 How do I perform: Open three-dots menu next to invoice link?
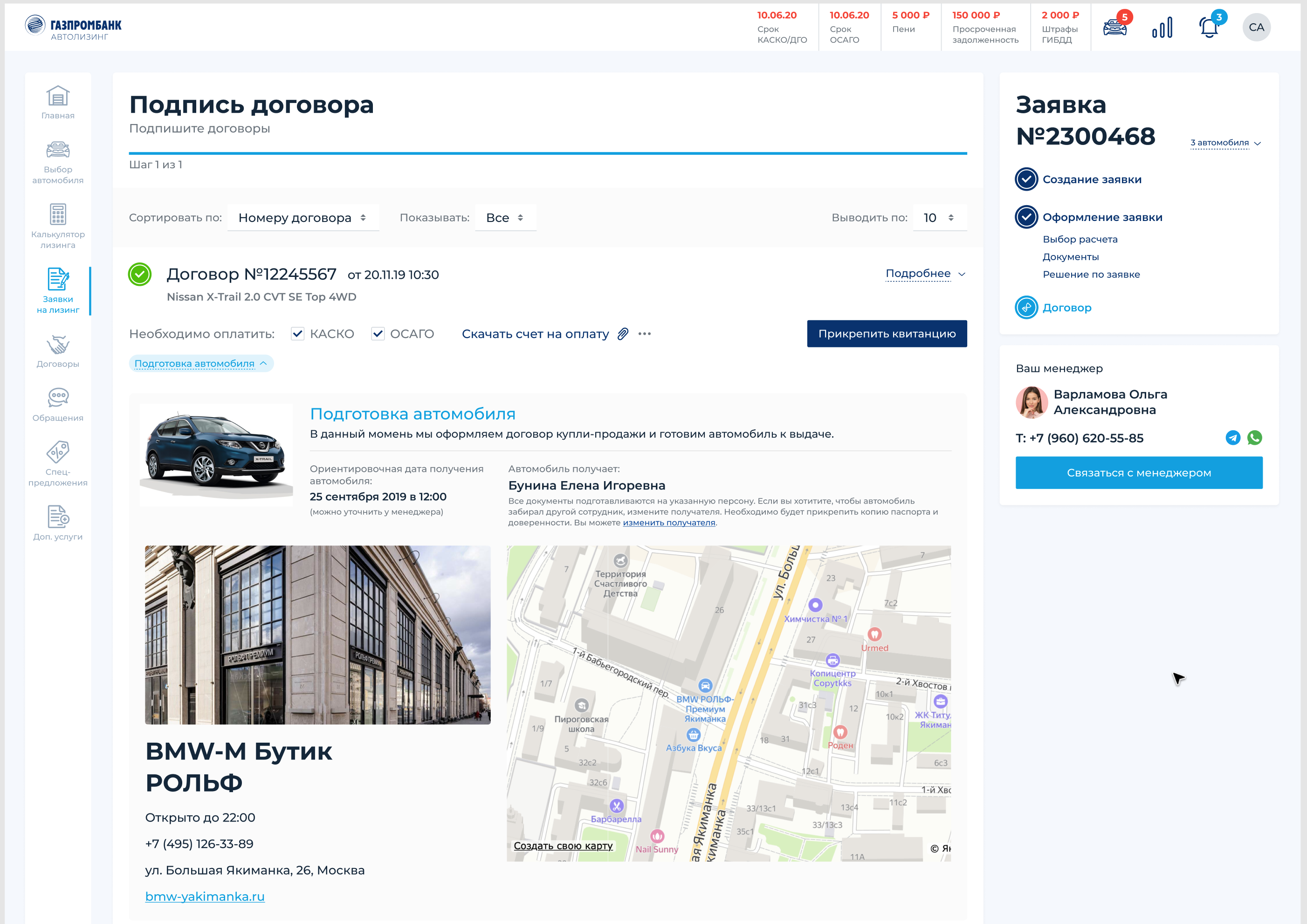coord(644,334)
